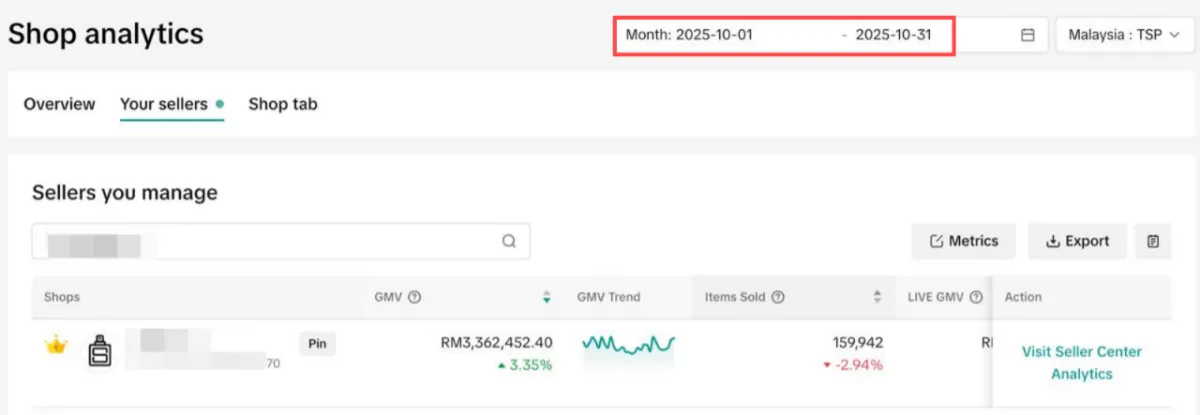This screenshot has height=415, width=1200.
Task: Show the Items Sold info icon
Action: point(778,297)
